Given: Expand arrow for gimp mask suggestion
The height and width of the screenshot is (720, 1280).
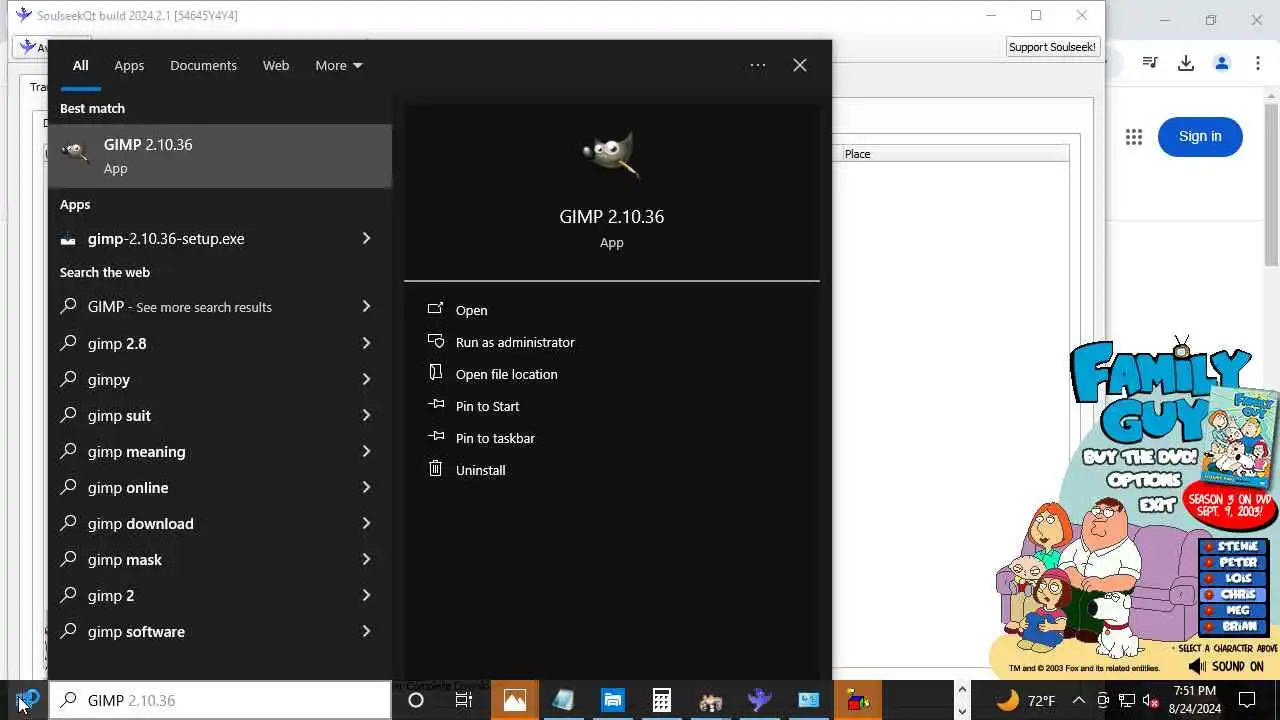Looking at the screenshot, I should tap(366, 559).
